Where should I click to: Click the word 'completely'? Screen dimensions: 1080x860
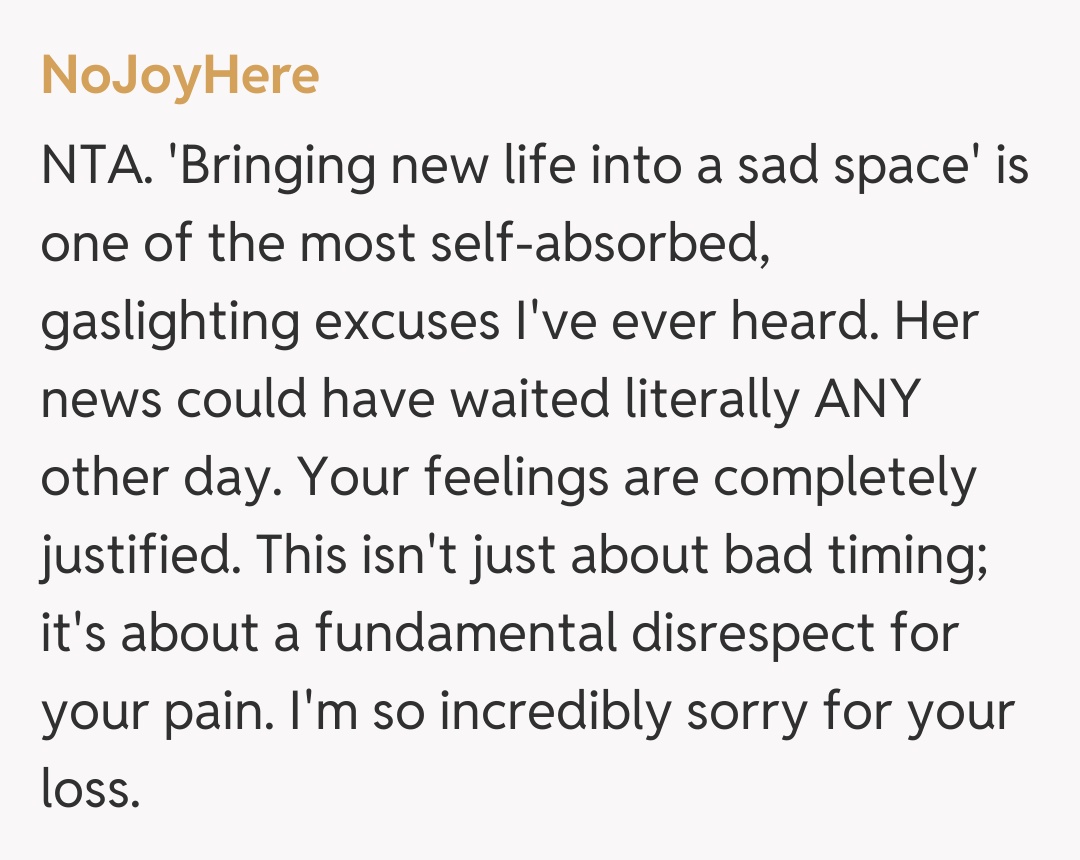pyautogui.click(x=844, y=478)
